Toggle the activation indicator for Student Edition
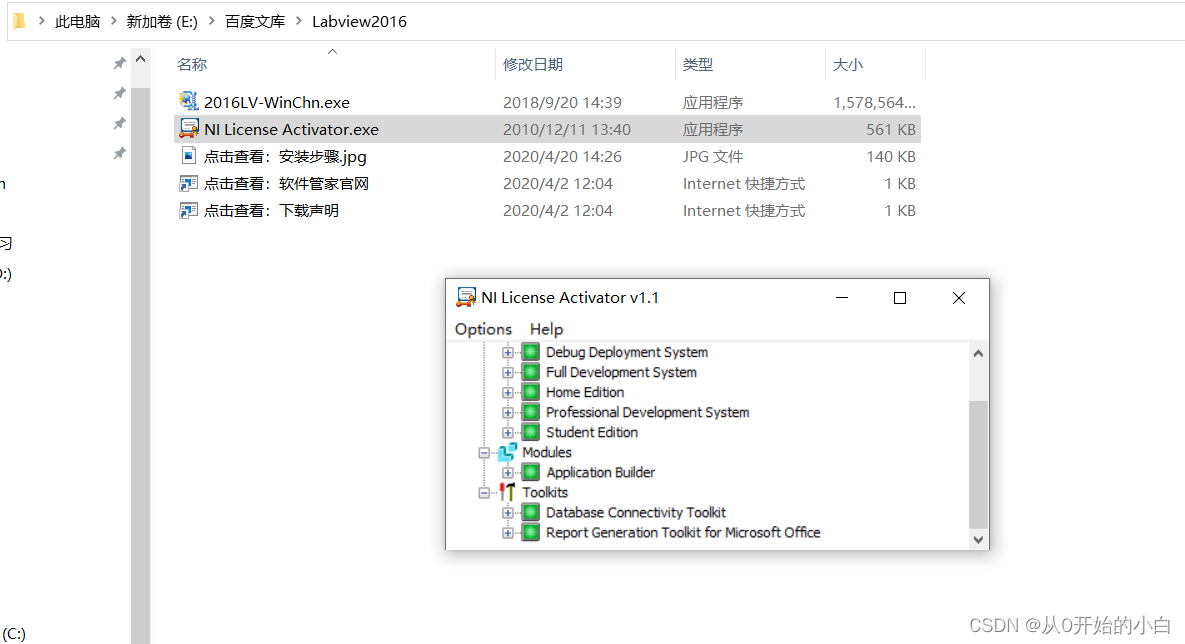The image size is (1185, 644). point(530,432)
